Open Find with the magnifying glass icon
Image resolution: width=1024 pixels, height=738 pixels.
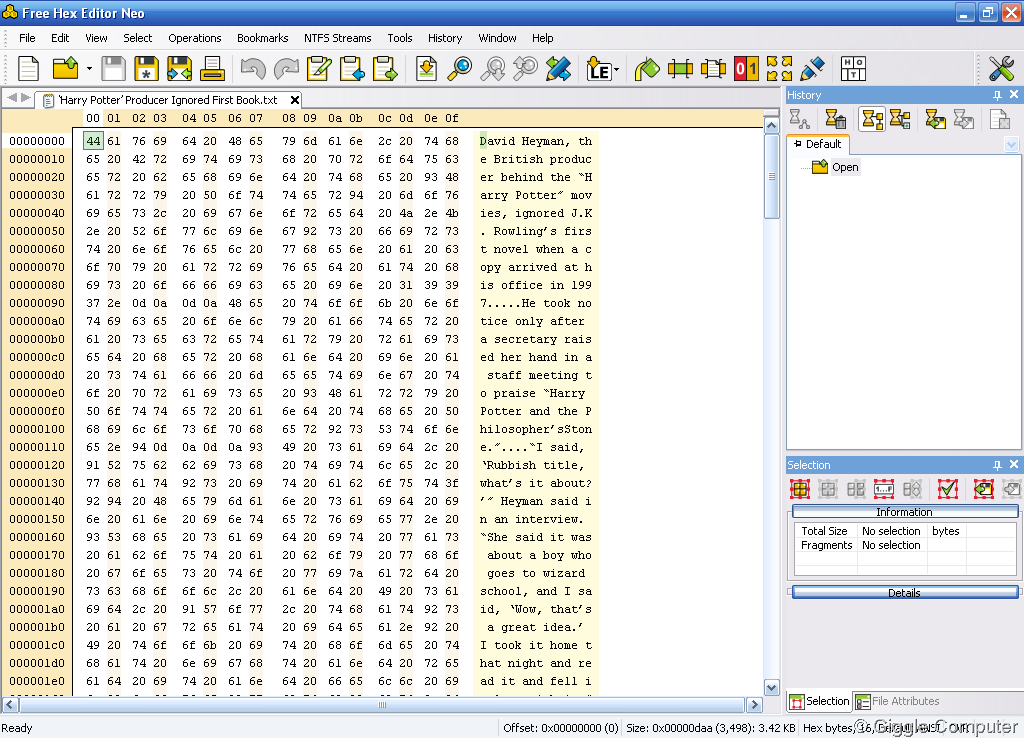(x=460, y=68)
